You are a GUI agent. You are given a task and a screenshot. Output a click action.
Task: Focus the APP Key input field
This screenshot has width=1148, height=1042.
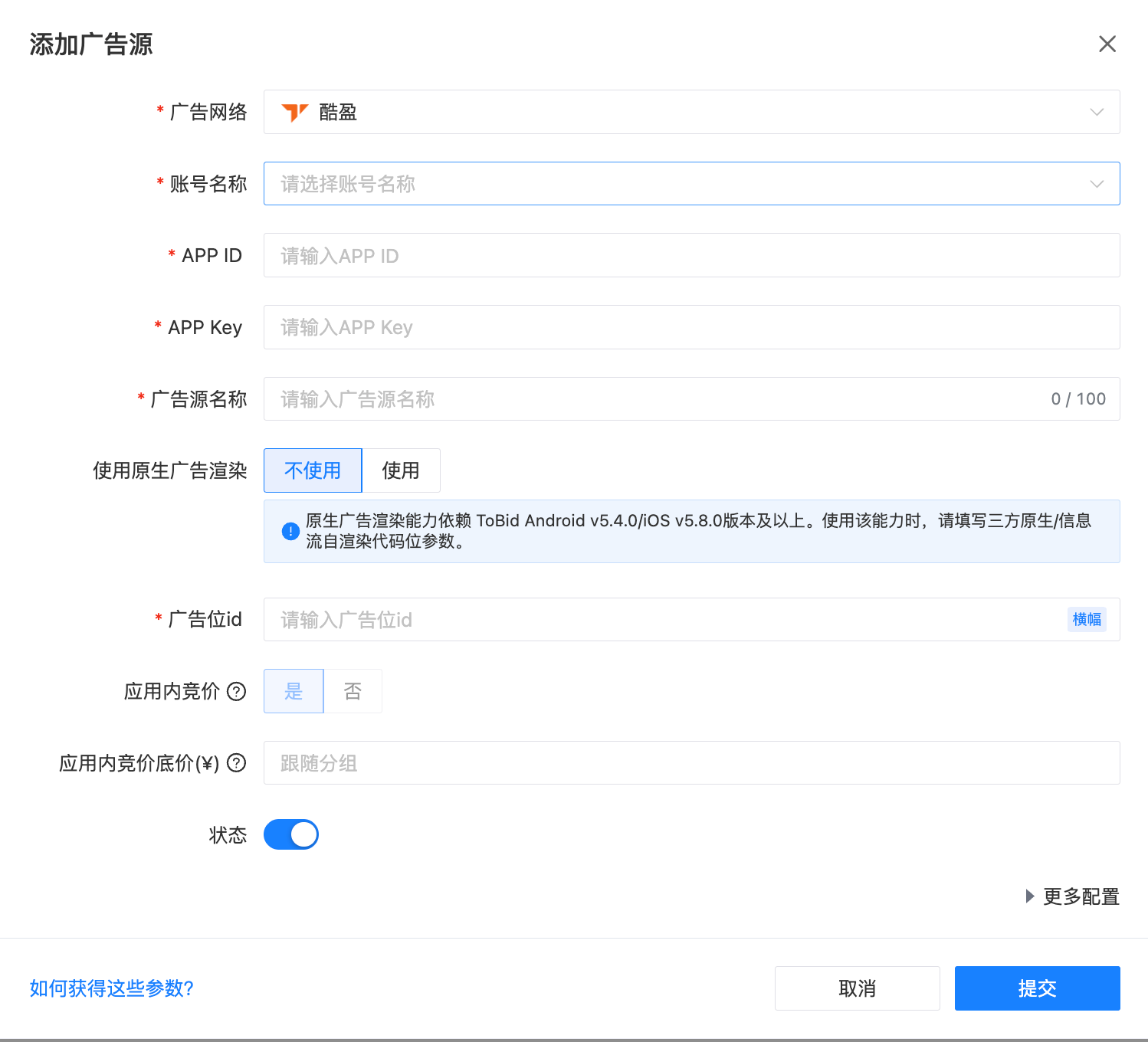[x=691, y=327]
